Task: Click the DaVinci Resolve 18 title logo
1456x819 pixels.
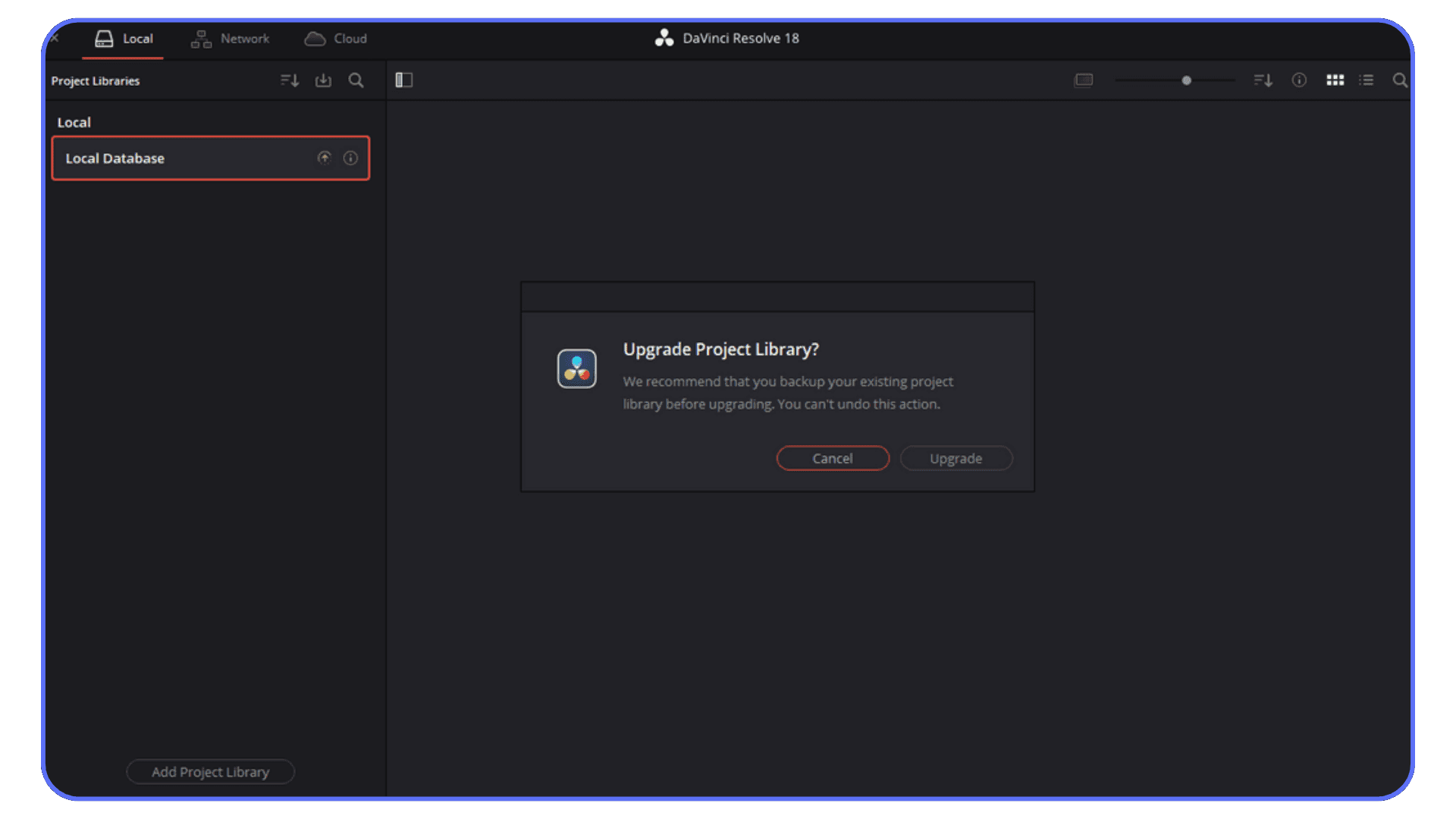Action: (665, 38)
